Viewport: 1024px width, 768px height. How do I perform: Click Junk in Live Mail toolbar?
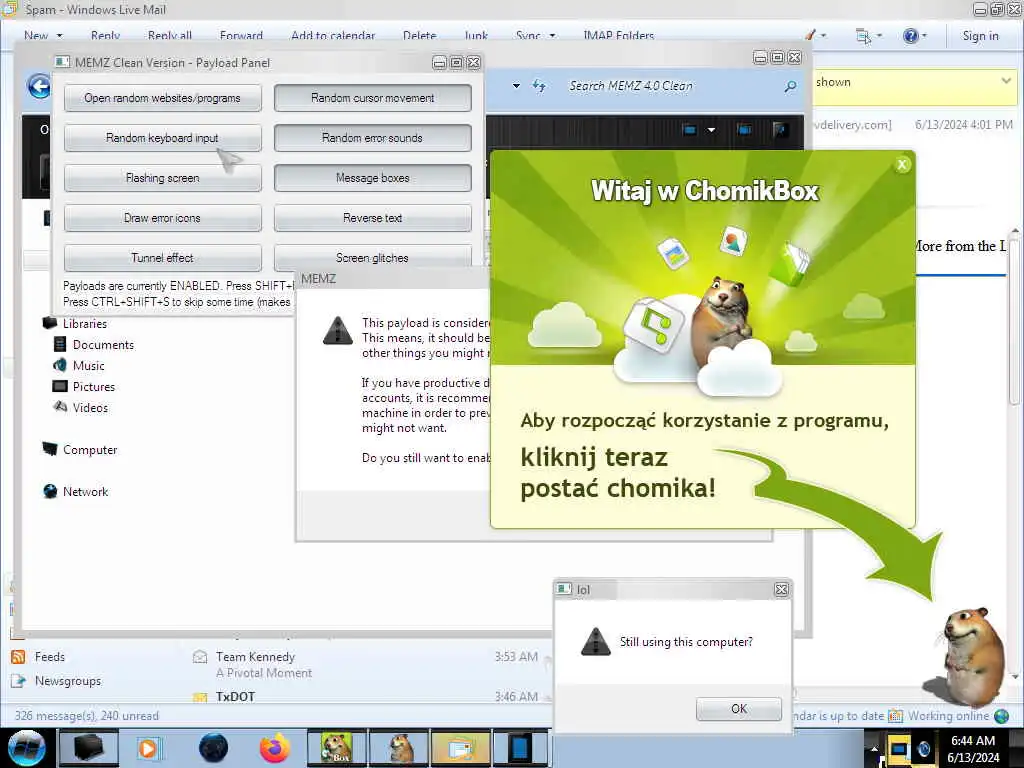click(476, 35)
